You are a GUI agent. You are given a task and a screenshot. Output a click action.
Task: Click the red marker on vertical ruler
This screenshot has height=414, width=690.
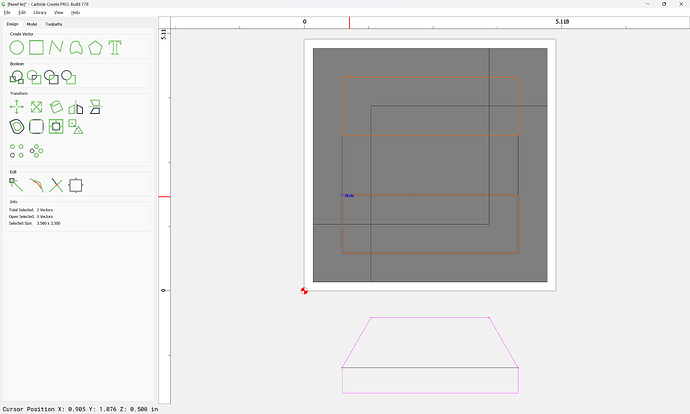(x=164, y=197)
